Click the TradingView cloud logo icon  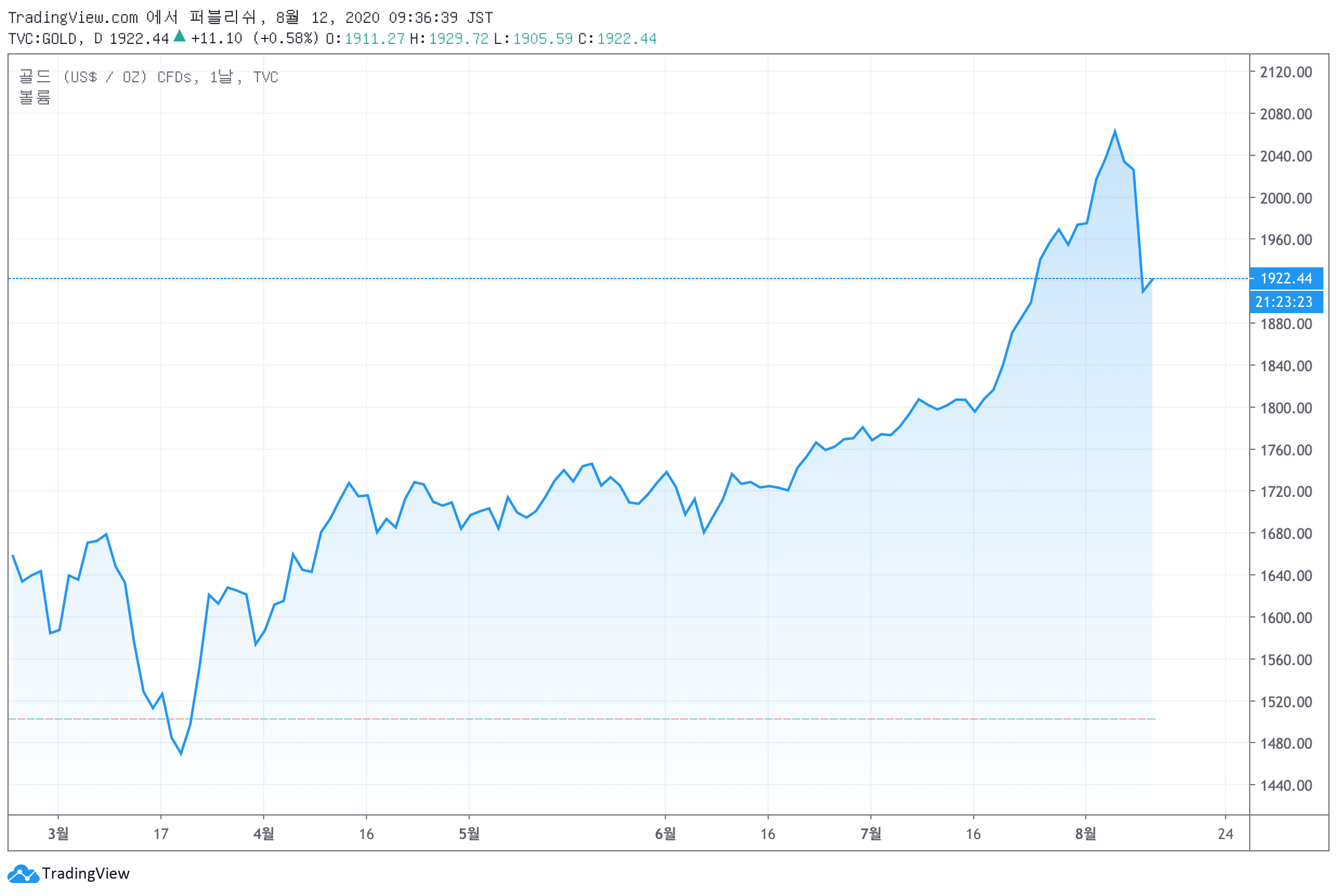point(23,874)
